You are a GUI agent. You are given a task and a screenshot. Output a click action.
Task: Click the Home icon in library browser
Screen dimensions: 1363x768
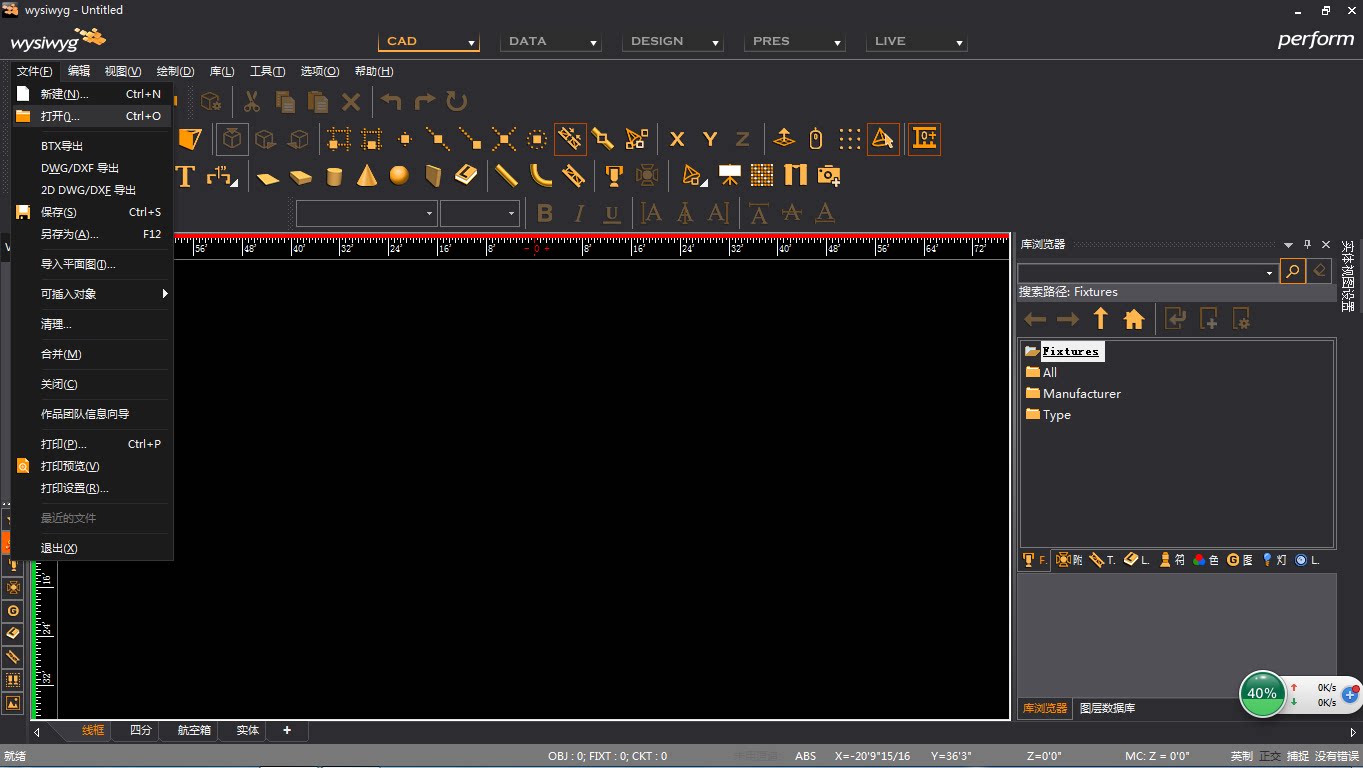point(1134,319)
